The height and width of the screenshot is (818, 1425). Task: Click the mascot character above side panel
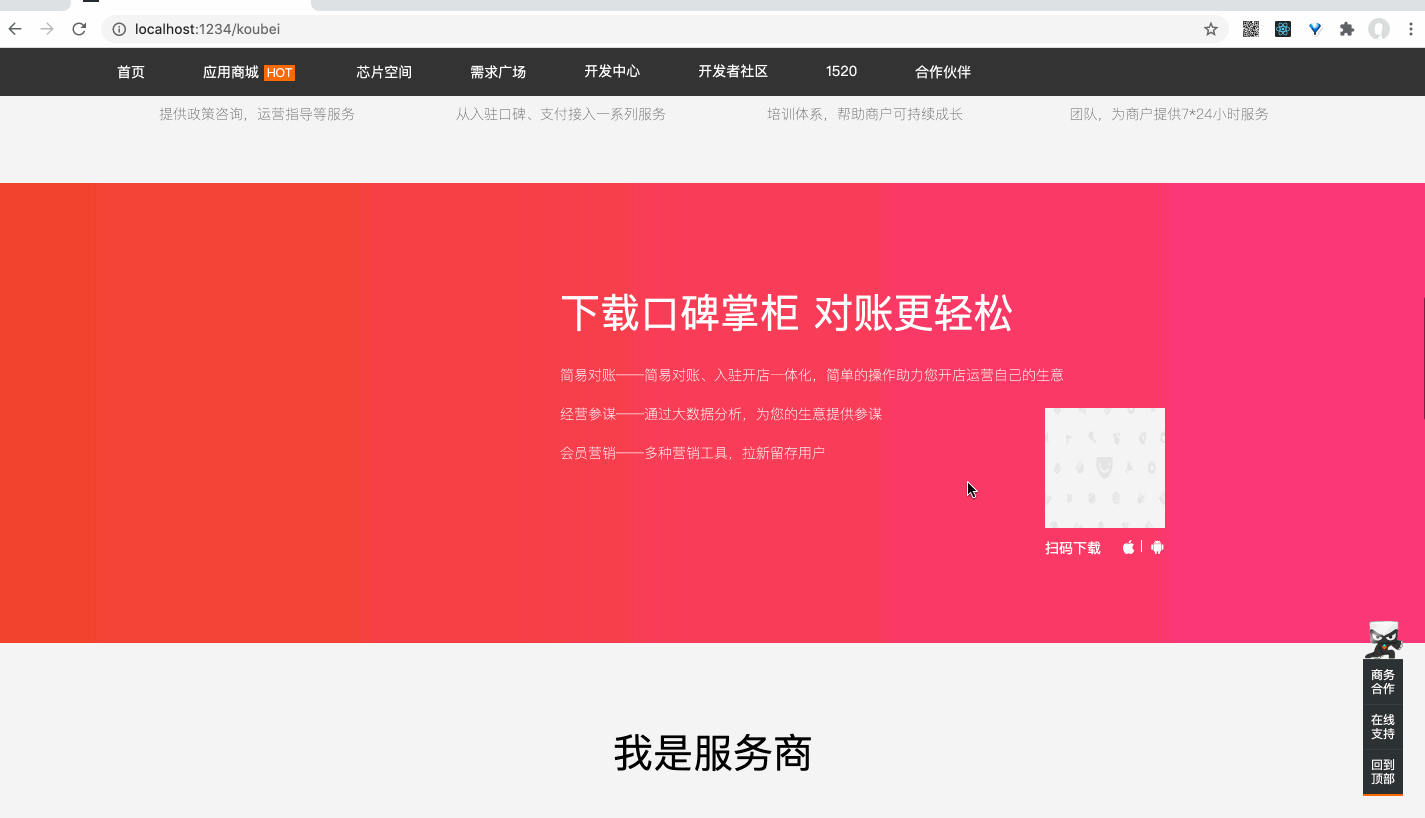[1384, 639]
